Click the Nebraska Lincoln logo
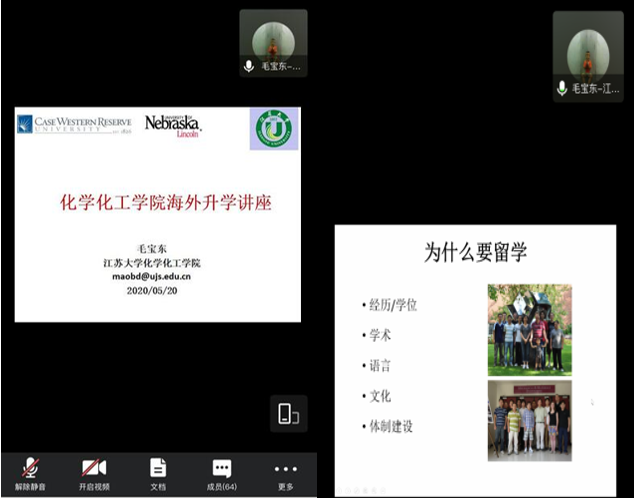The width and height of the screenshot is (634, 499). (x=173, y=125)
